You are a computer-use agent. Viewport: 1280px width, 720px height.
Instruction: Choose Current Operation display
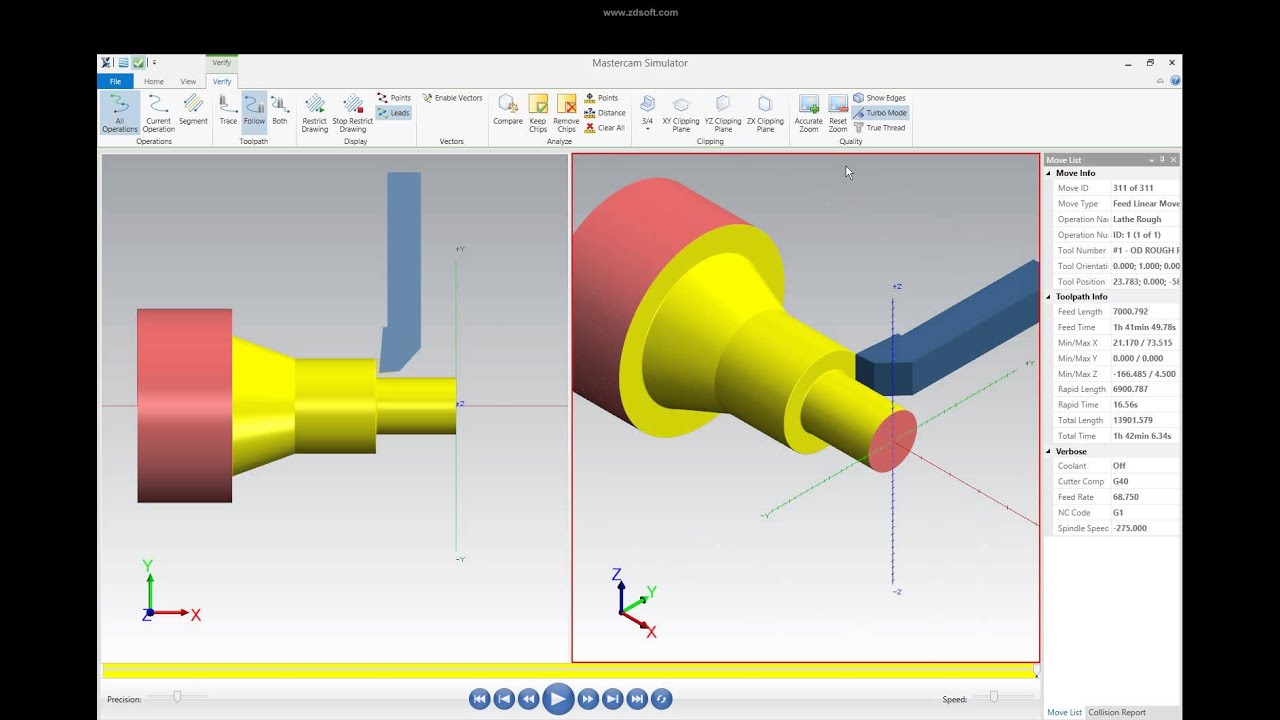(158, 113)
